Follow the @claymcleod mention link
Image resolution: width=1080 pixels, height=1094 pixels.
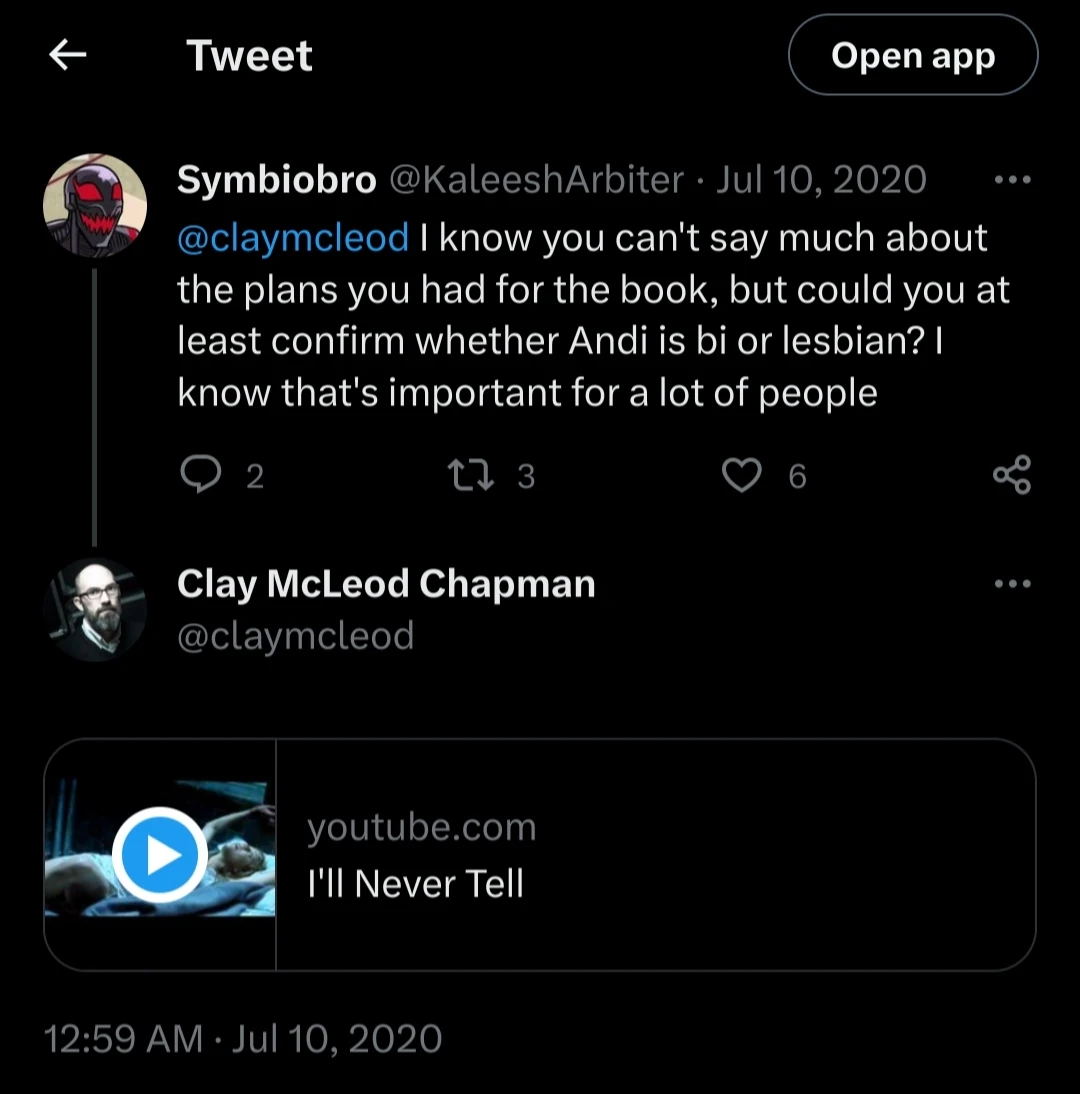tap(293, 238)
